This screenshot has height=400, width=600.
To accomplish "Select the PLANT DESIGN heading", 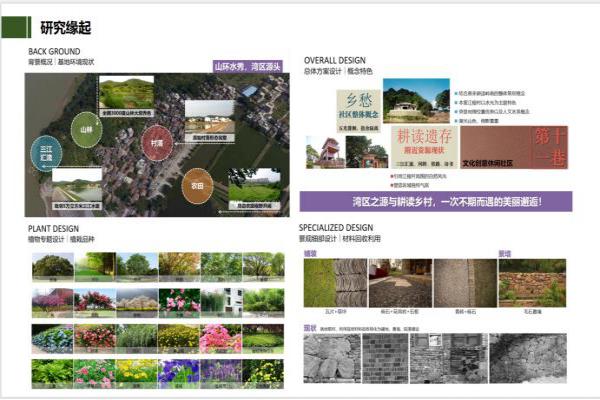I will [54, 229].
